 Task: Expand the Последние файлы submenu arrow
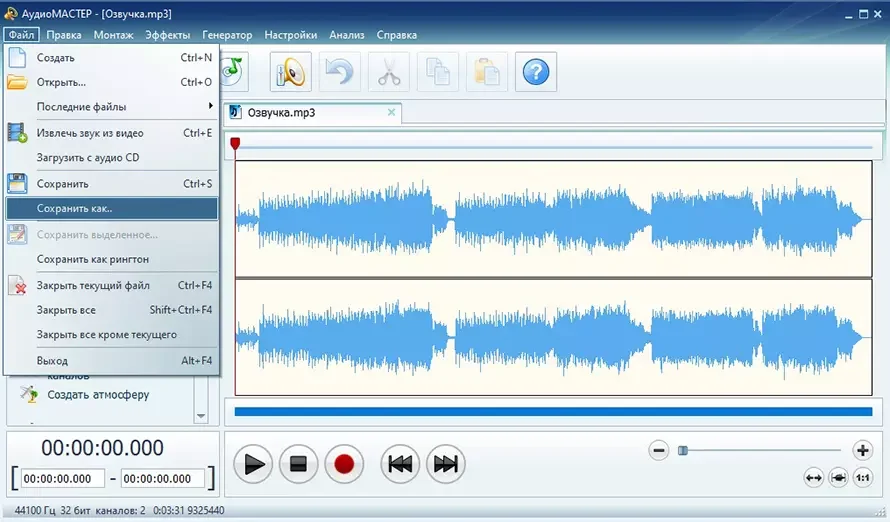(x=211, y=106)
